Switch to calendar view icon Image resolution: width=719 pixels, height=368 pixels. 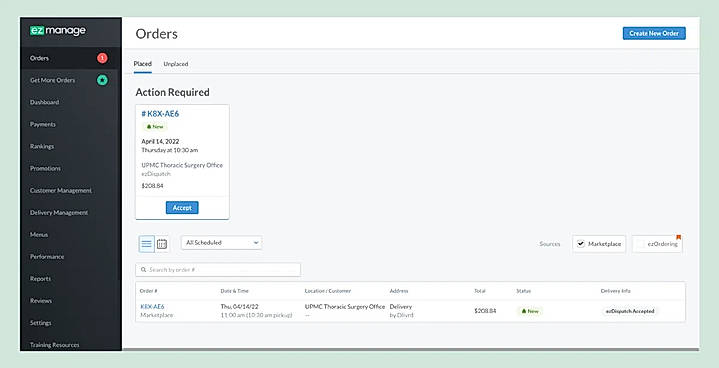pyautogui.click(x=162, y=244)
